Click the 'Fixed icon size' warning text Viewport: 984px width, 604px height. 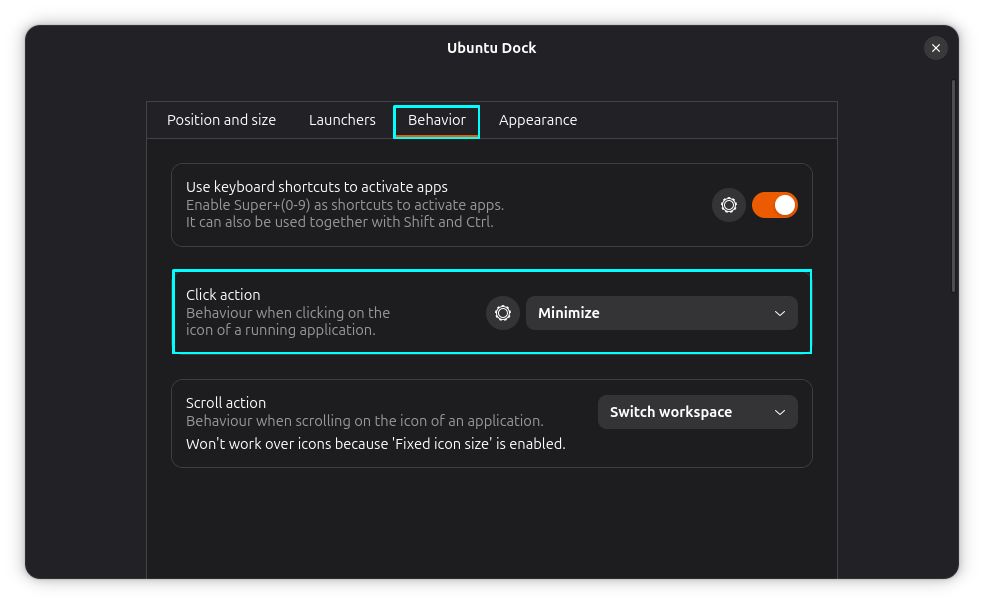pos(375,444)
